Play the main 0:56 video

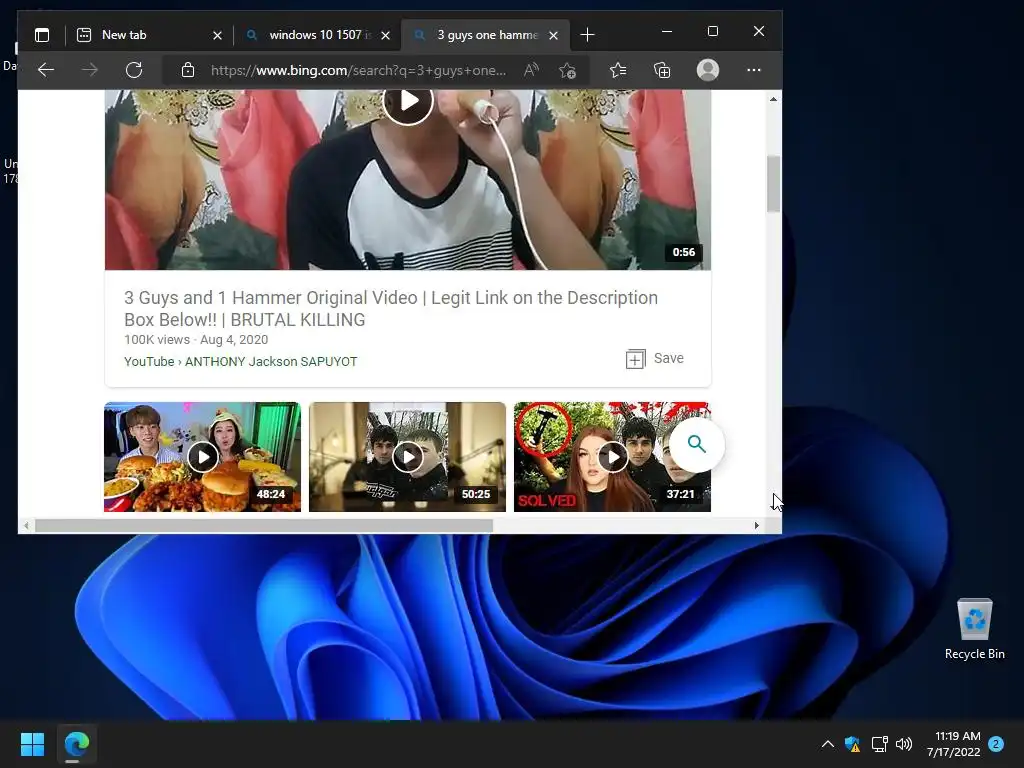(x=408, y=101)
